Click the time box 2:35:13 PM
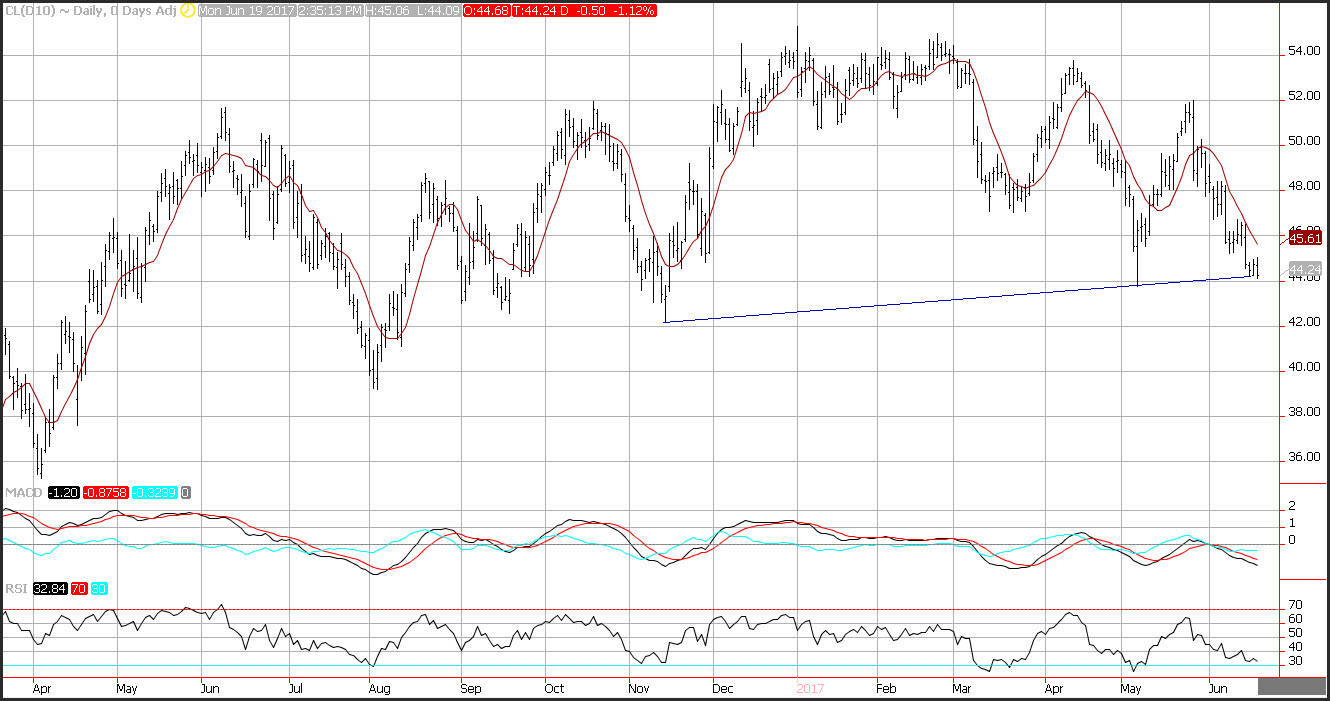The image size is (1330, 701). point(331,10)
